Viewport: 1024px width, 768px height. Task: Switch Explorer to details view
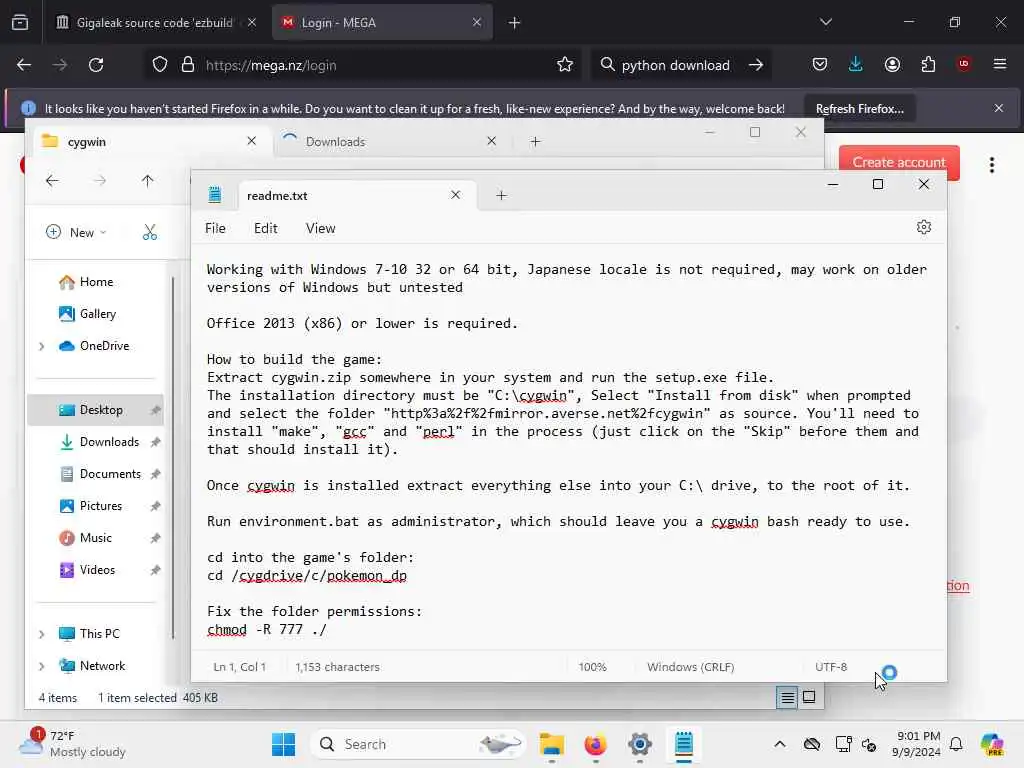[x=788, y=697]
